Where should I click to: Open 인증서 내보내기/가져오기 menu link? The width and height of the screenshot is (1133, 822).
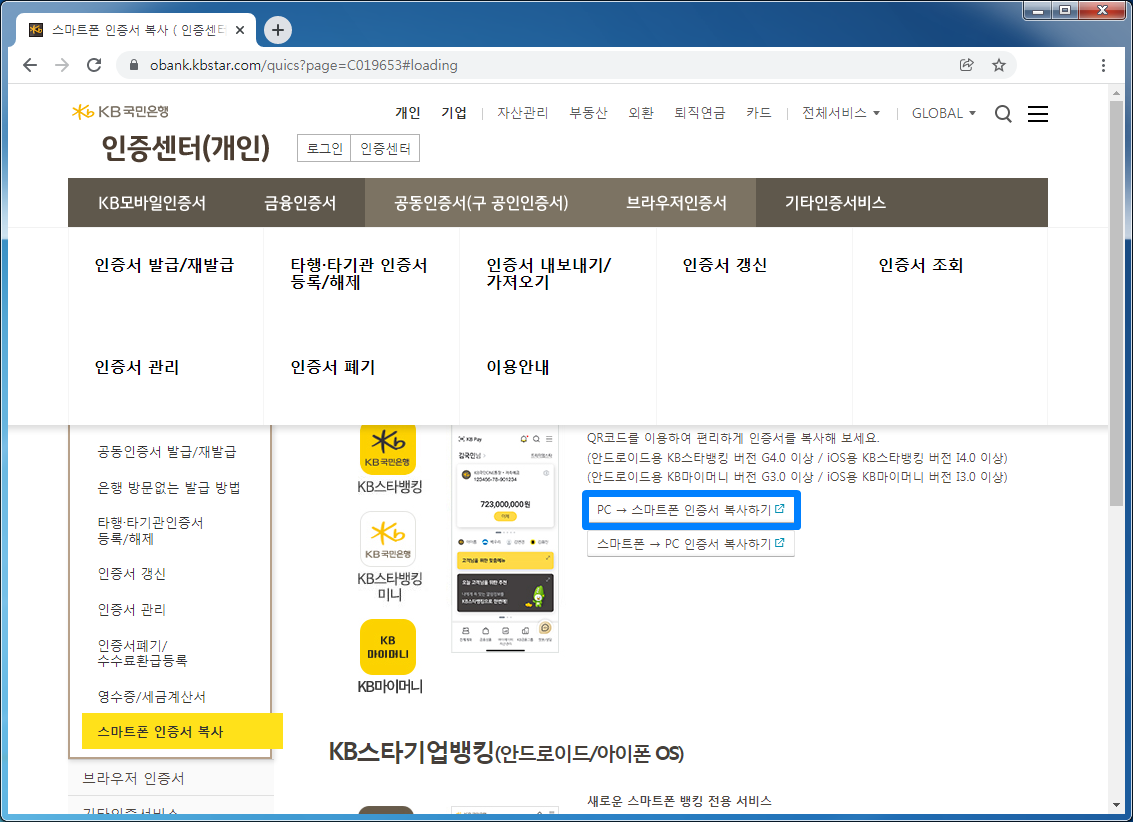(548, 274)
